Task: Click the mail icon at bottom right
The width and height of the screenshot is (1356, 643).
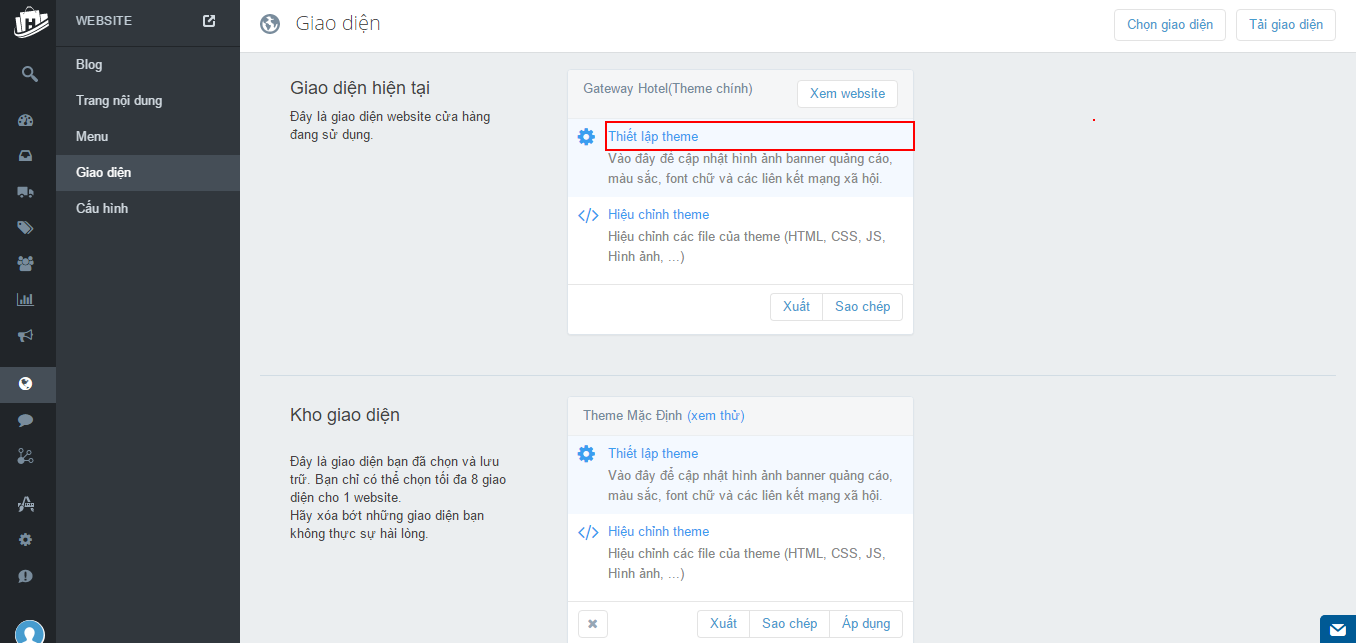Action: click(x=1338, y=630)
